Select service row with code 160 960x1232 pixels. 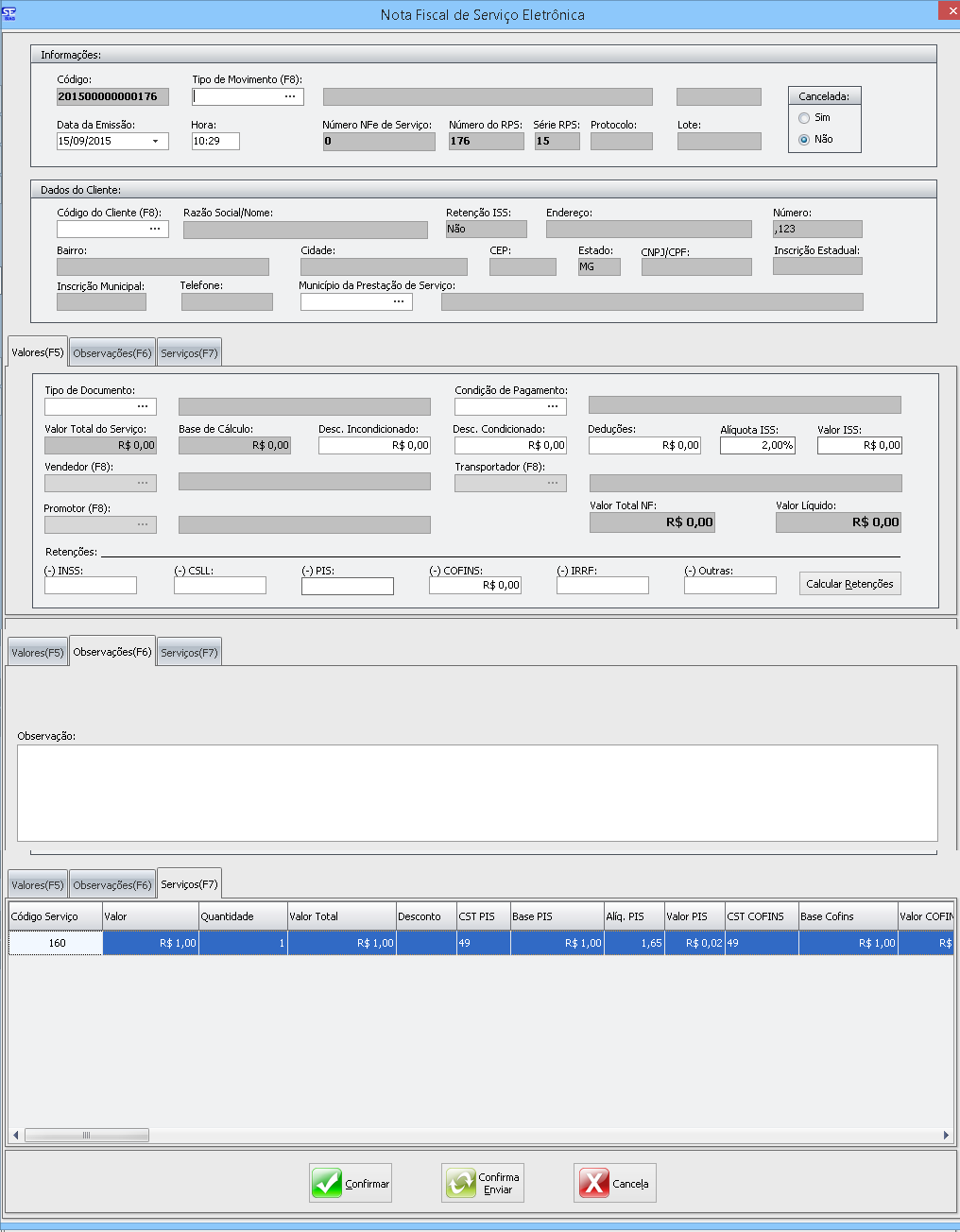click(57, 943)
